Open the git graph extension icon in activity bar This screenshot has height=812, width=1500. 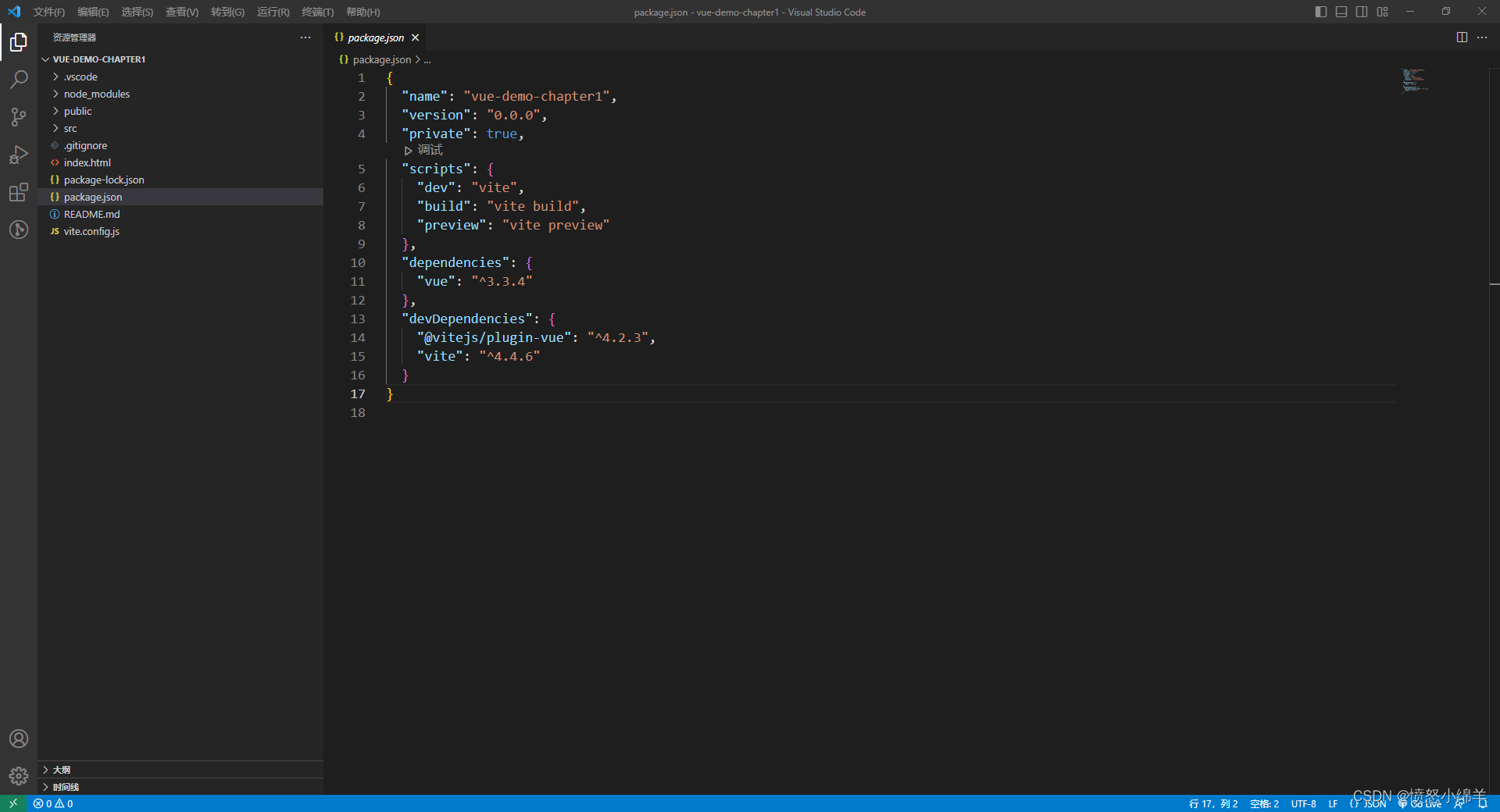[19, 230]
